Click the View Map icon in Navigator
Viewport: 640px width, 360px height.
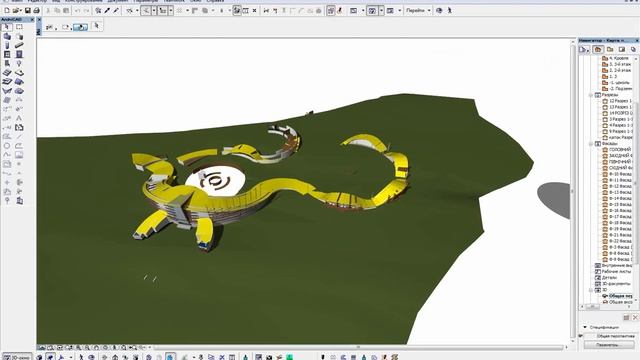(x=610, y=49)
